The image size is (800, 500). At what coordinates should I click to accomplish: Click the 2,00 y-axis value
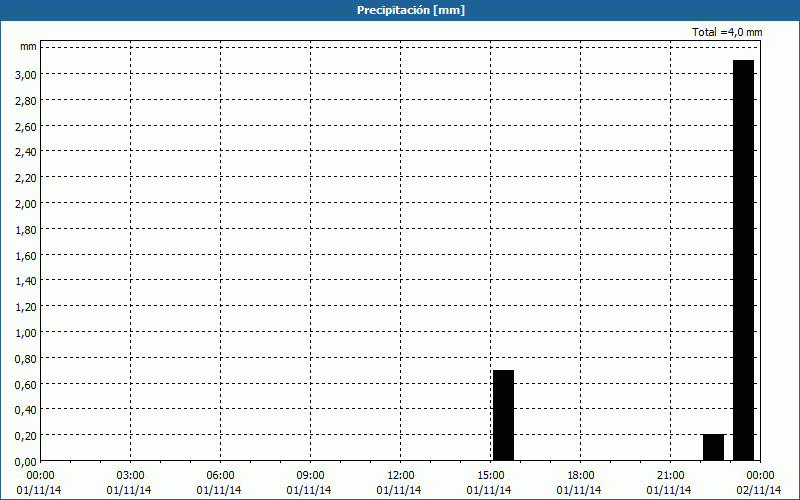[27, 204]
